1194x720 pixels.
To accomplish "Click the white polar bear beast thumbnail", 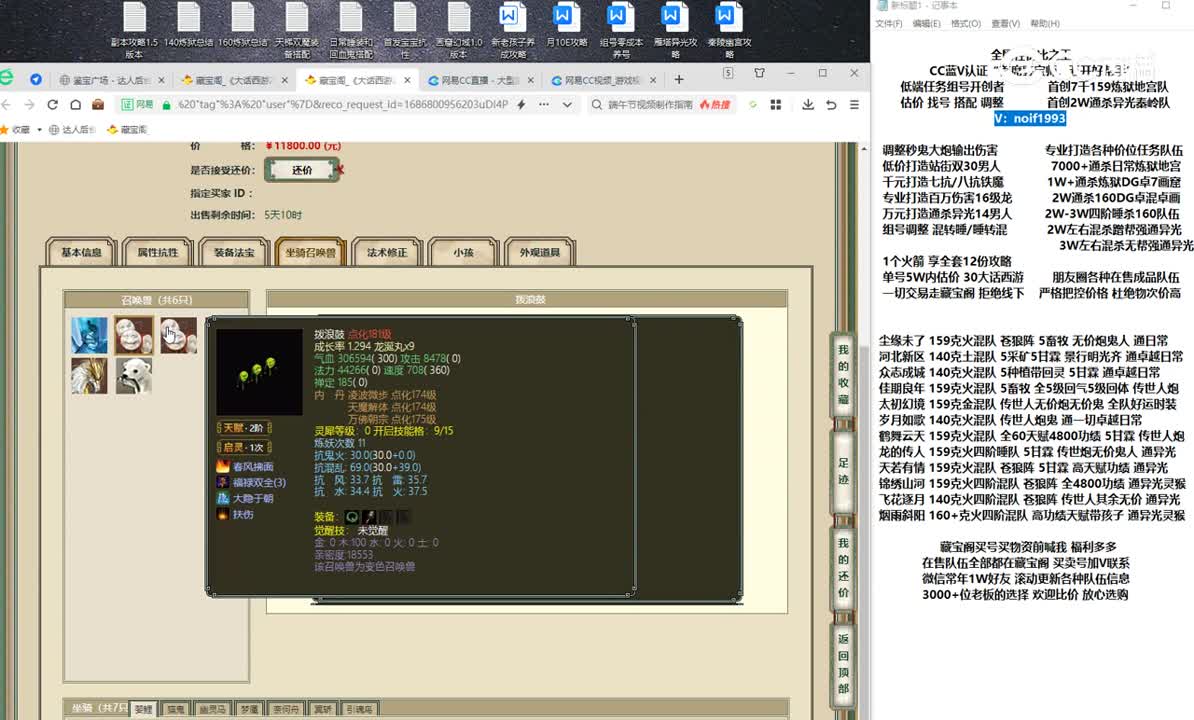I will point(133,376).
